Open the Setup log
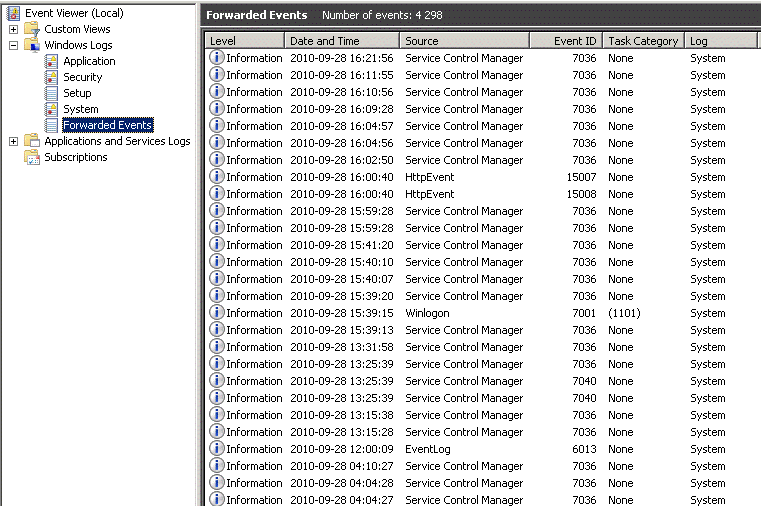The width and height of the screenshot is (761, 506). [77, 93]
